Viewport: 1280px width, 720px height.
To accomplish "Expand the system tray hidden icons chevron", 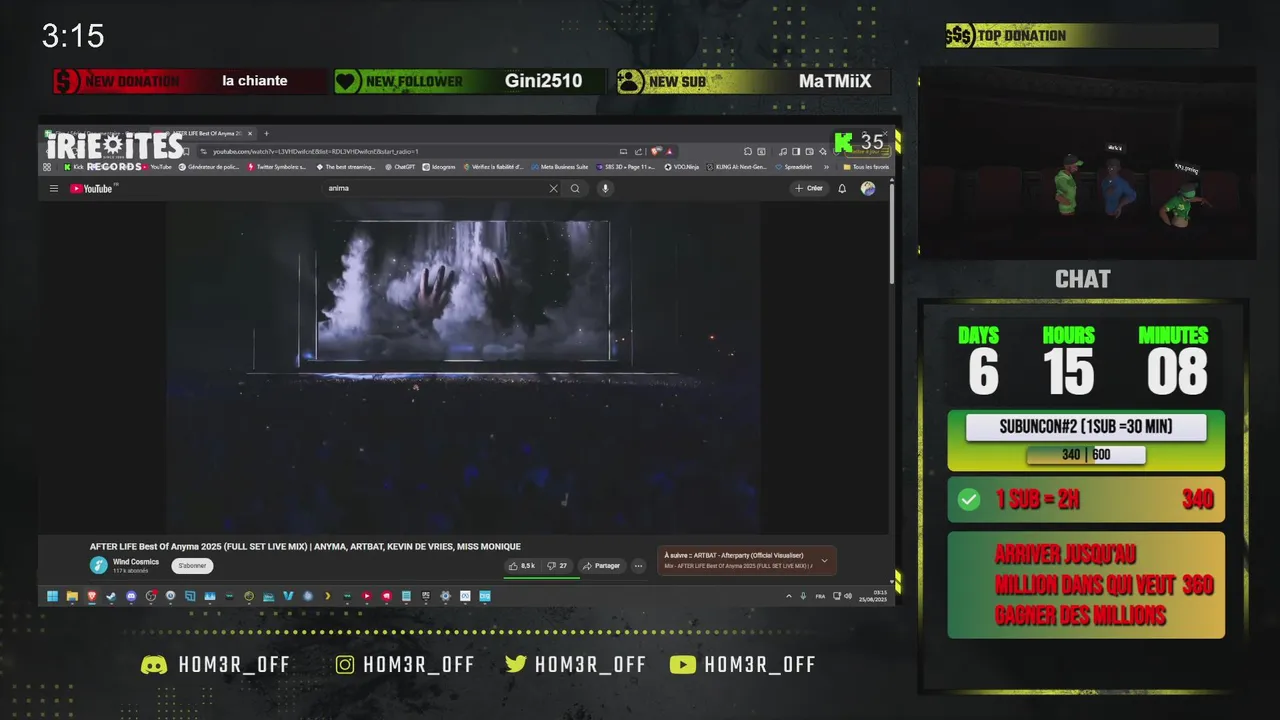I will pyautogui.click(x=790, y=596).
